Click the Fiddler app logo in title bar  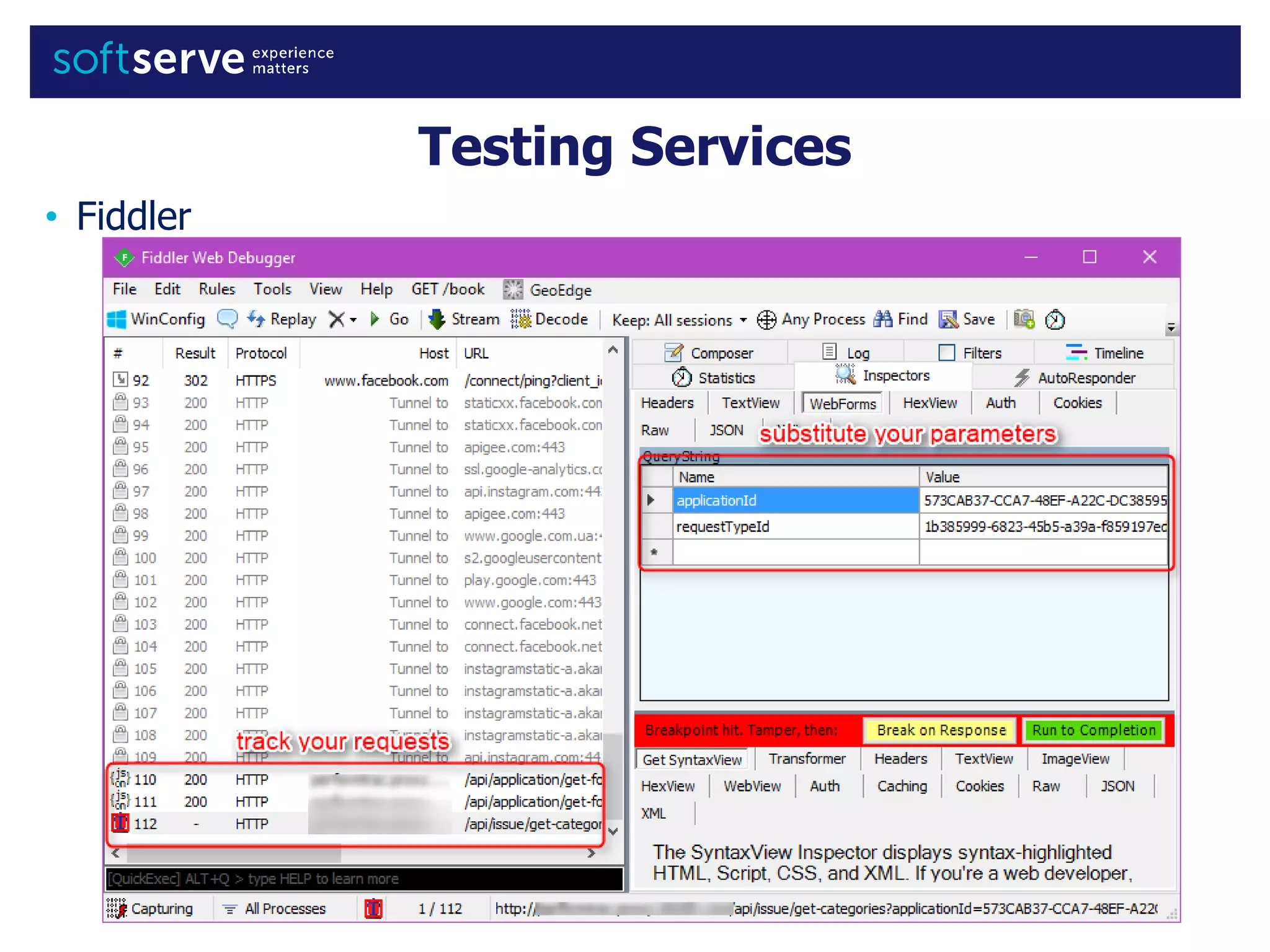(x=124, y=257)
